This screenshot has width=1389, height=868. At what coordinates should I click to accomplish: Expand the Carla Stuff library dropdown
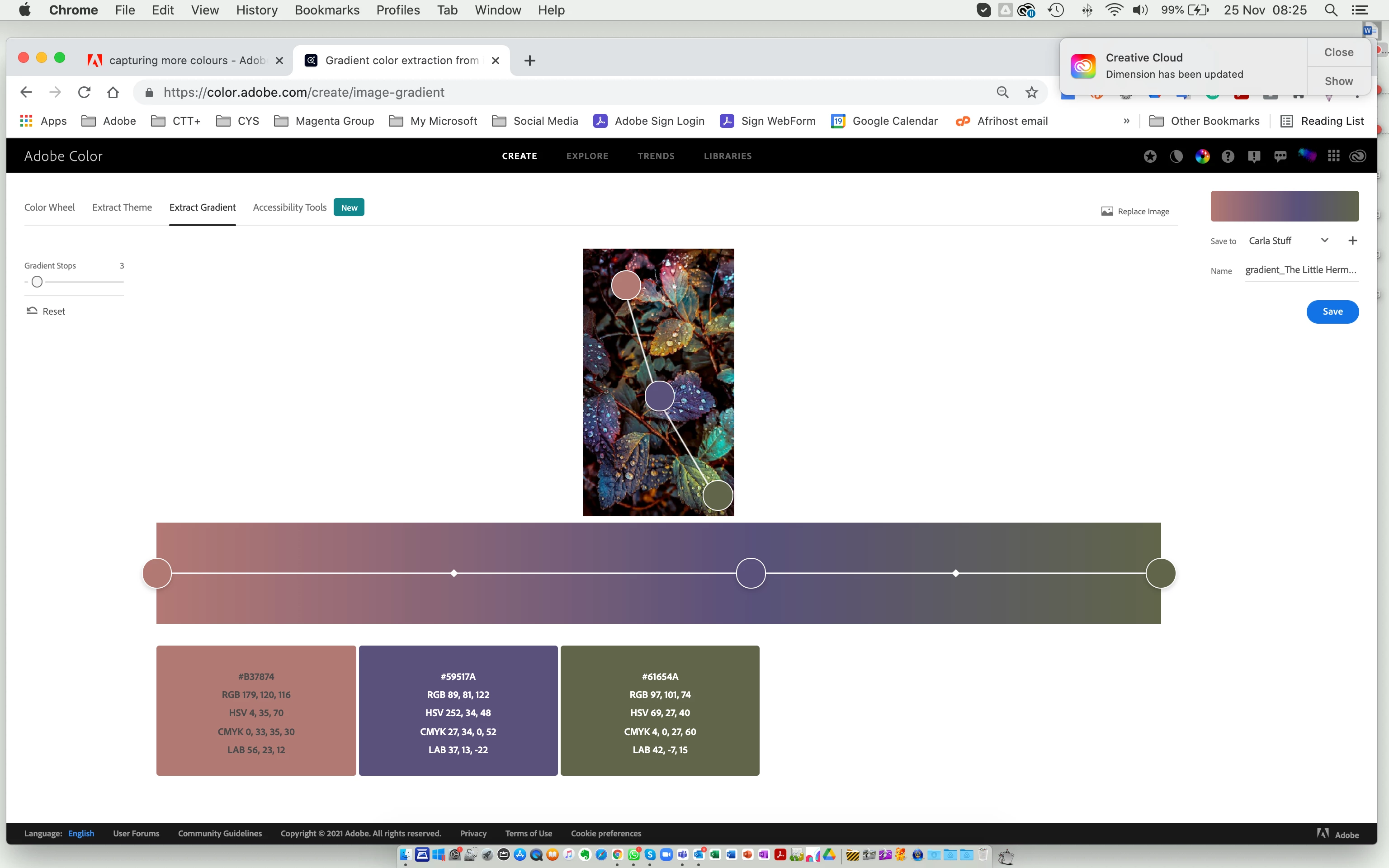pyautogui.click(x=1324, y=241)
